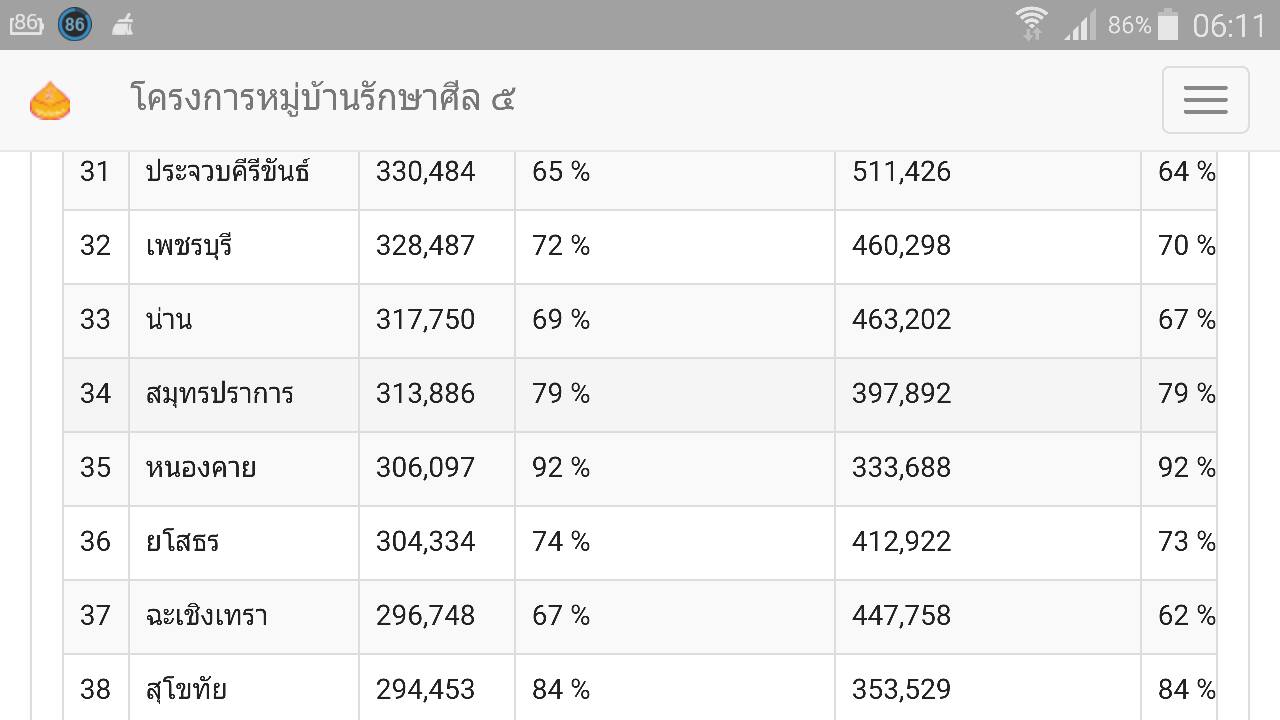Tap the orange site logo icon
This screenshot has width=1280, height=720.
pos(49,101)
